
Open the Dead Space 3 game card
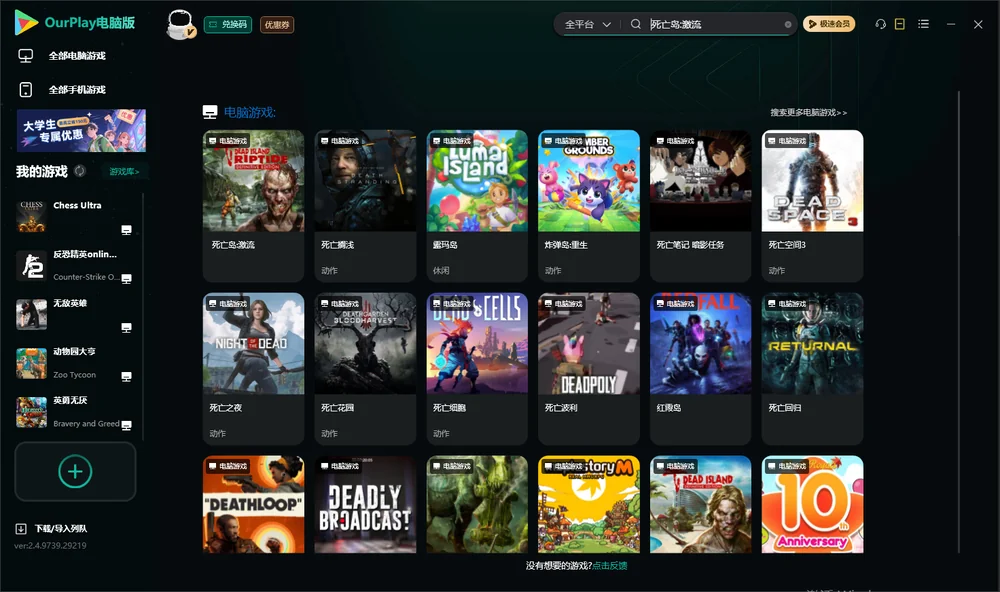812,205
